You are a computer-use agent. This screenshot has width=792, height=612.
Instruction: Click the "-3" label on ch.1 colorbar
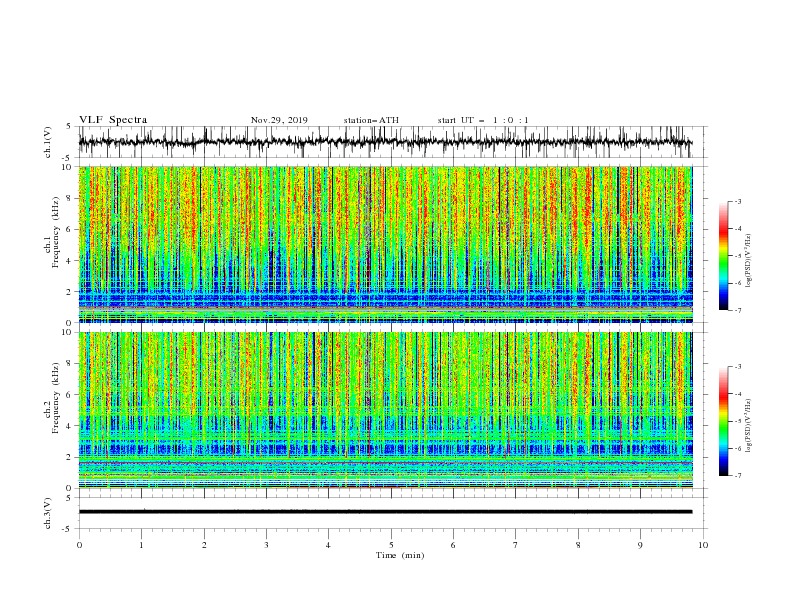(x=738, y=201)
